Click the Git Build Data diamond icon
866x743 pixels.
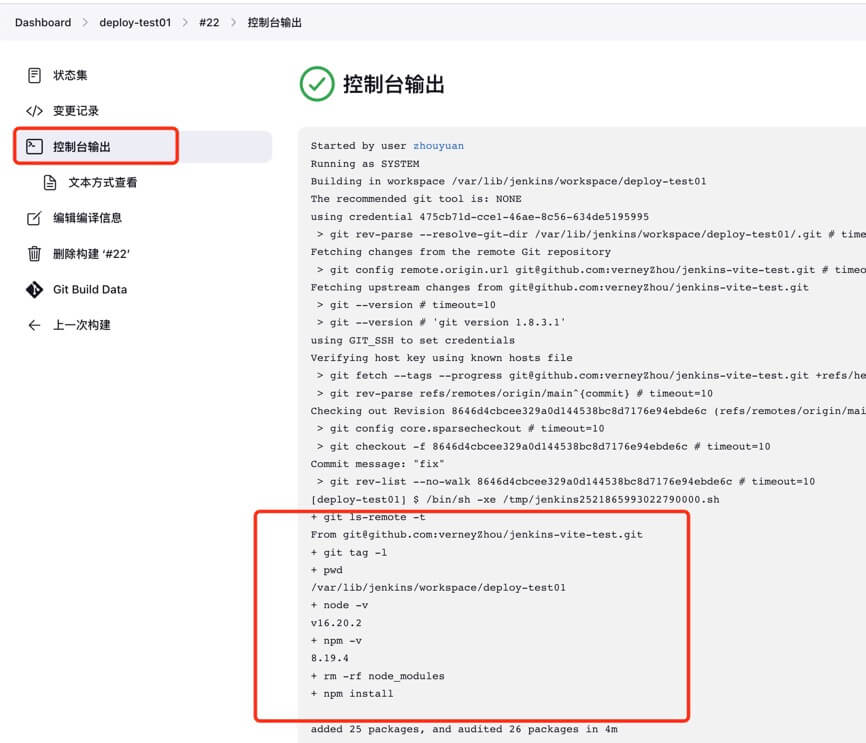34,290
